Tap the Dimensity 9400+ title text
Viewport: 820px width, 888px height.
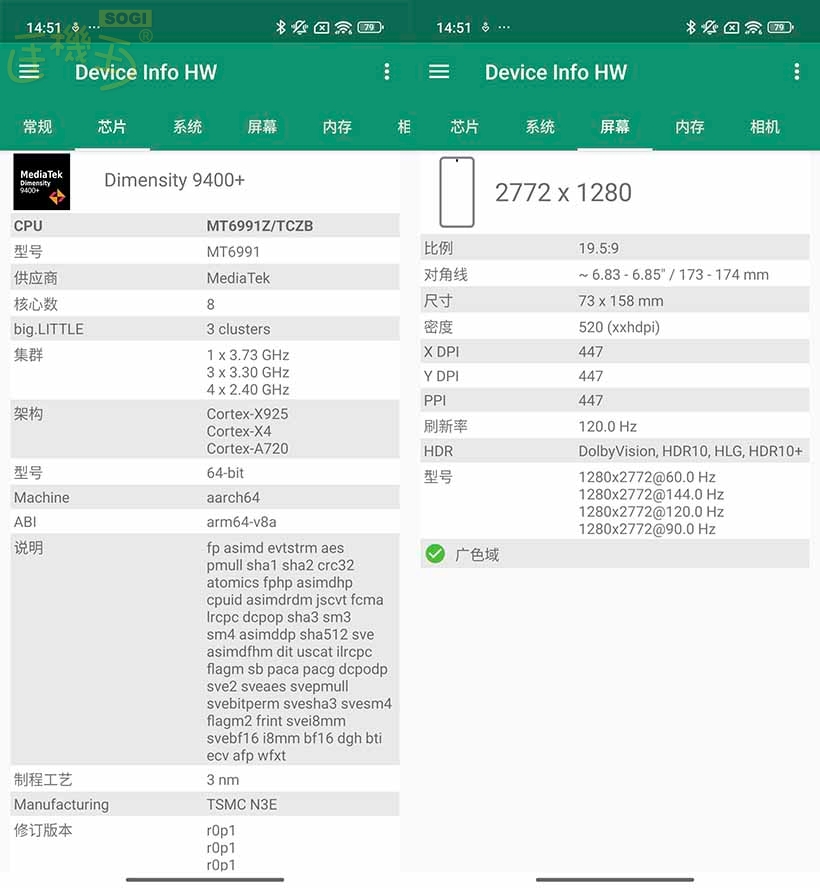[174, 180]
